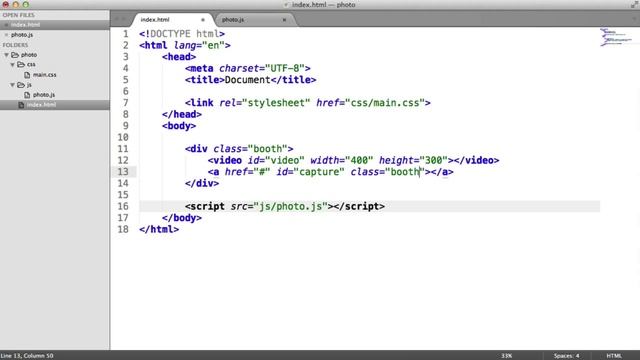
Task: Click line number 13 in gutter
Action: pyautogui.click(x=123, y=172)
